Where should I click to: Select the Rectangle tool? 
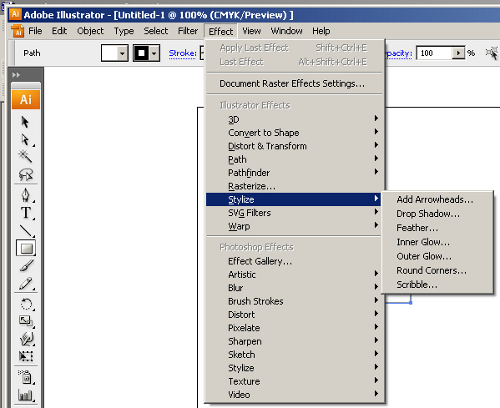(x=26, y=248)
